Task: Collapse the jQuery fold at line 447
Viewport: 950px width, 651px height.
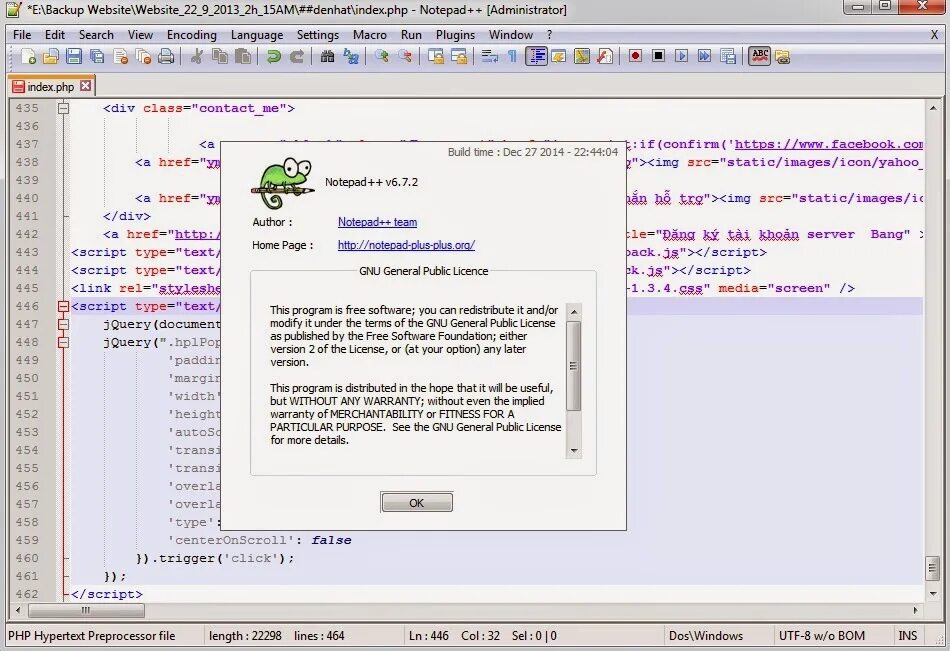Action: [63, 324]
